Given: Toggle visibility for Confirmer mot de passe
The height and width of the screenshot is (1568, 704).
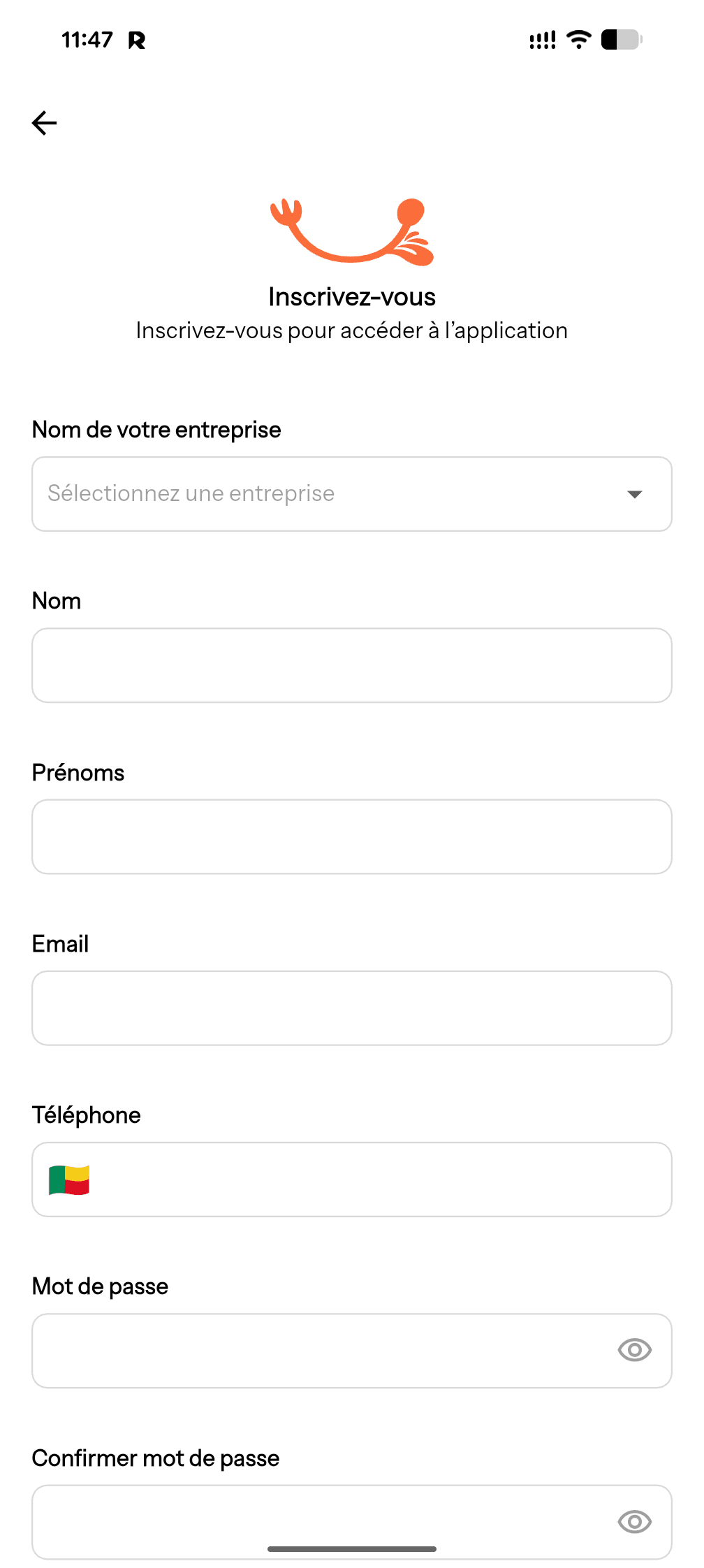Looking at the screenshot, I should click(x=634, y=1521).
